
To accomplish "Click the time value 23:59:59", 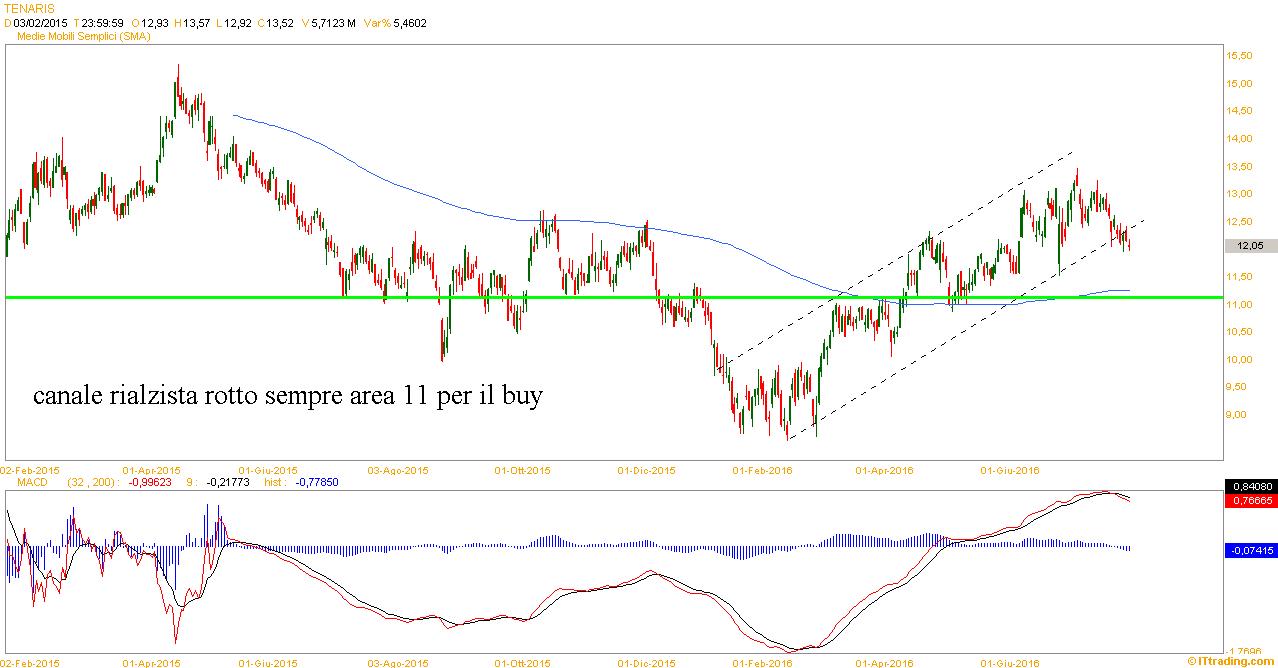I will [102, 22].
